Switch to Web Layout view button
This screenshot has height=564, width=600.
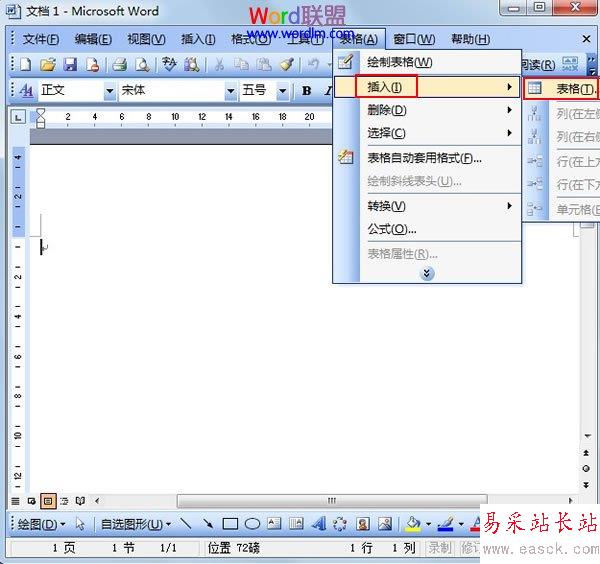pos(31,501)
